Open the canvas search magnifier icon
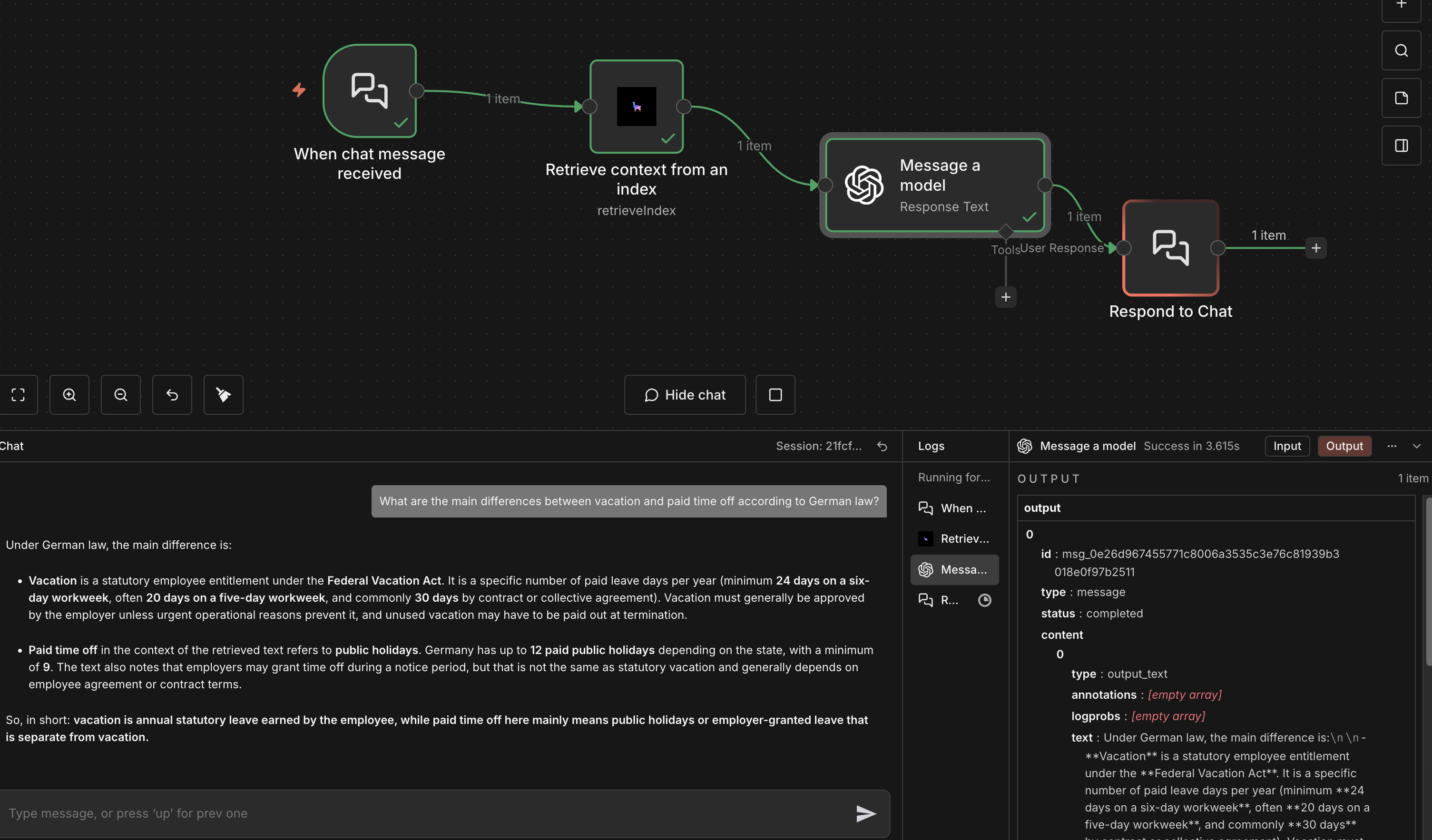This screenshot has height=840, width=1432. (1402, 50)
